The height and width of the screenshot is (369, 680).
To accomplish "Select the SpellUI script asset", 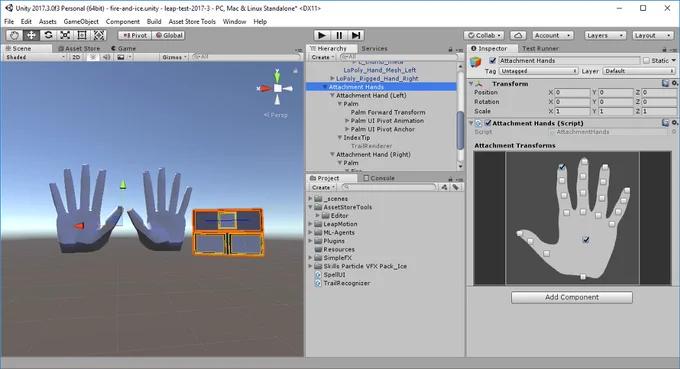I will tap(334, 274).
